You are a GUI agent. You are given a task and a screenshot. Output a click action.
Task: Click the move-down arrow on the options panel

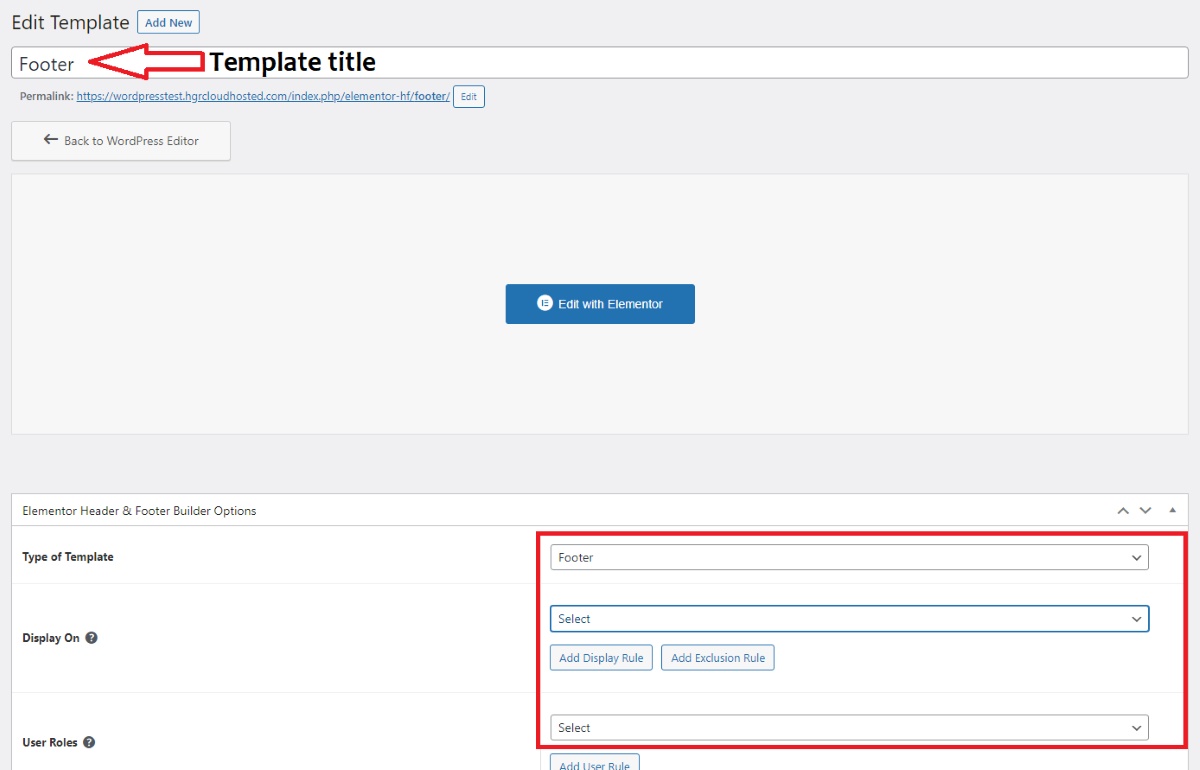click(x=1144, y=510)
